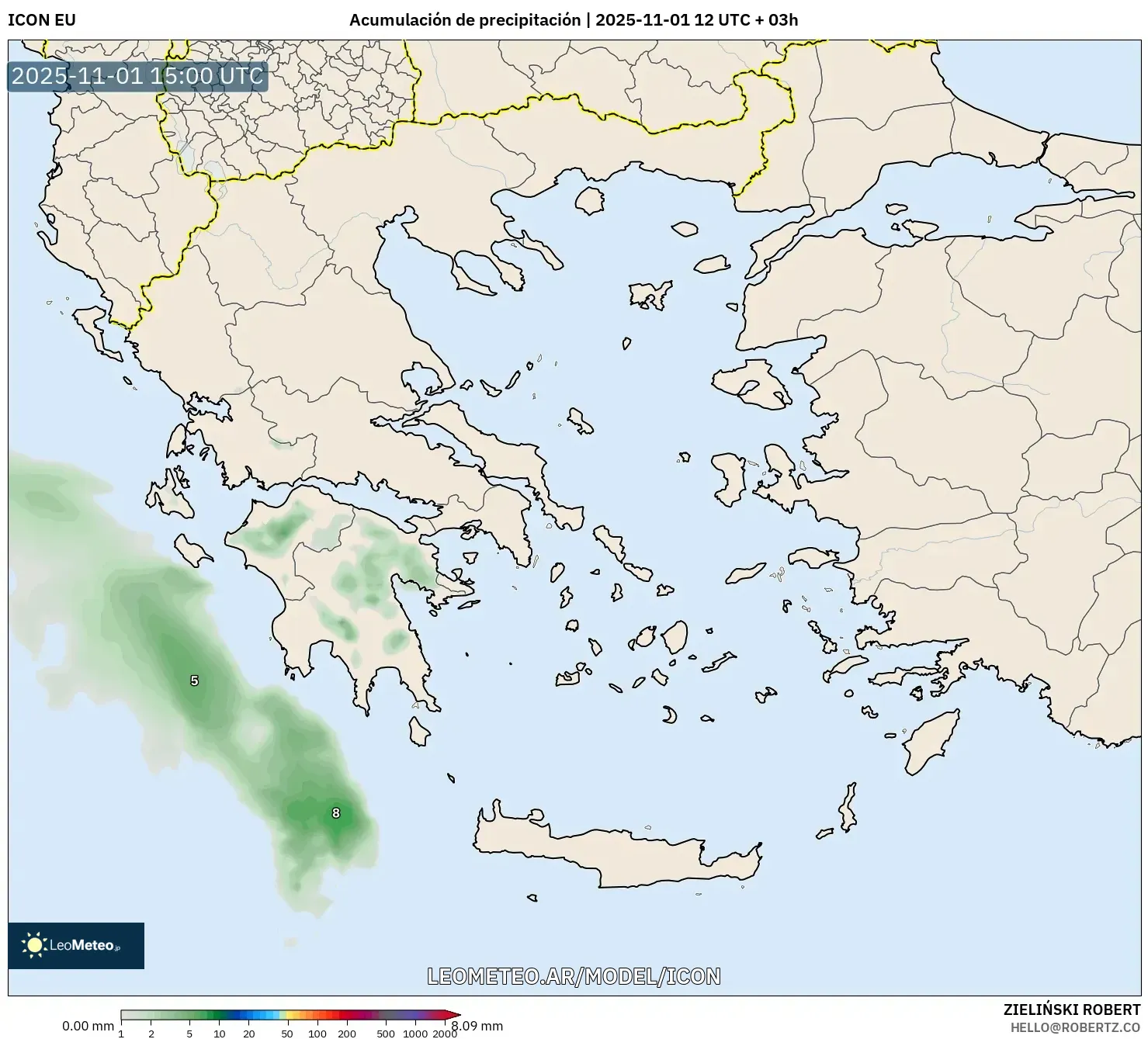
Task: Click the precipitation value marker showing 8
Action: tap(335, 813)
